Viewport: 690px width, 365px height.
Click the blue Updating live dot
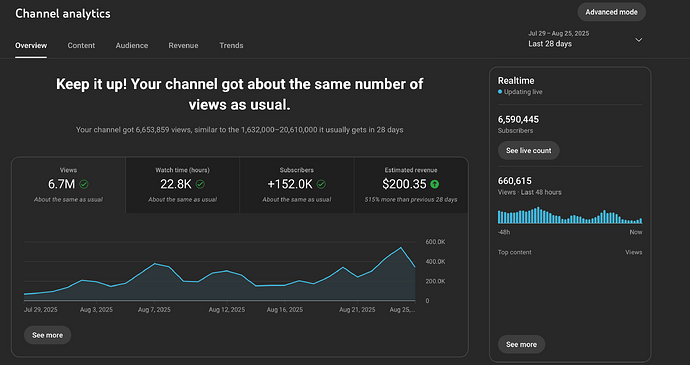500,92
